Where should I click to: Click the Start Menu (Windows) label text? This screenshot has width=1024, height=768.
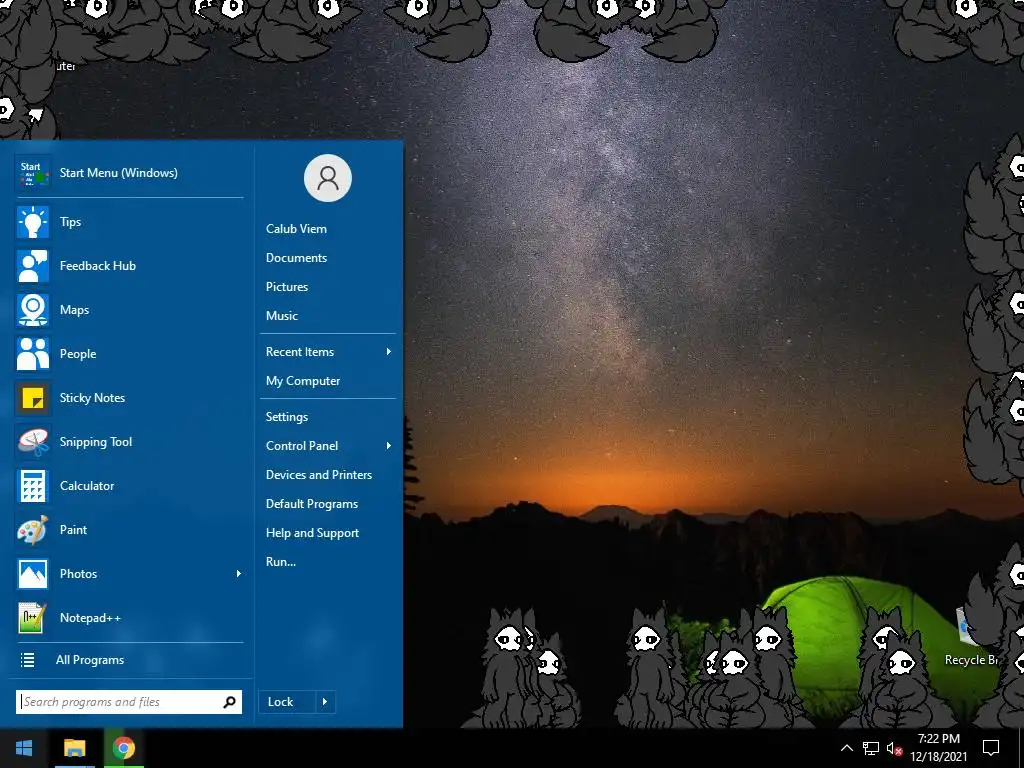(x=119, y=173)
